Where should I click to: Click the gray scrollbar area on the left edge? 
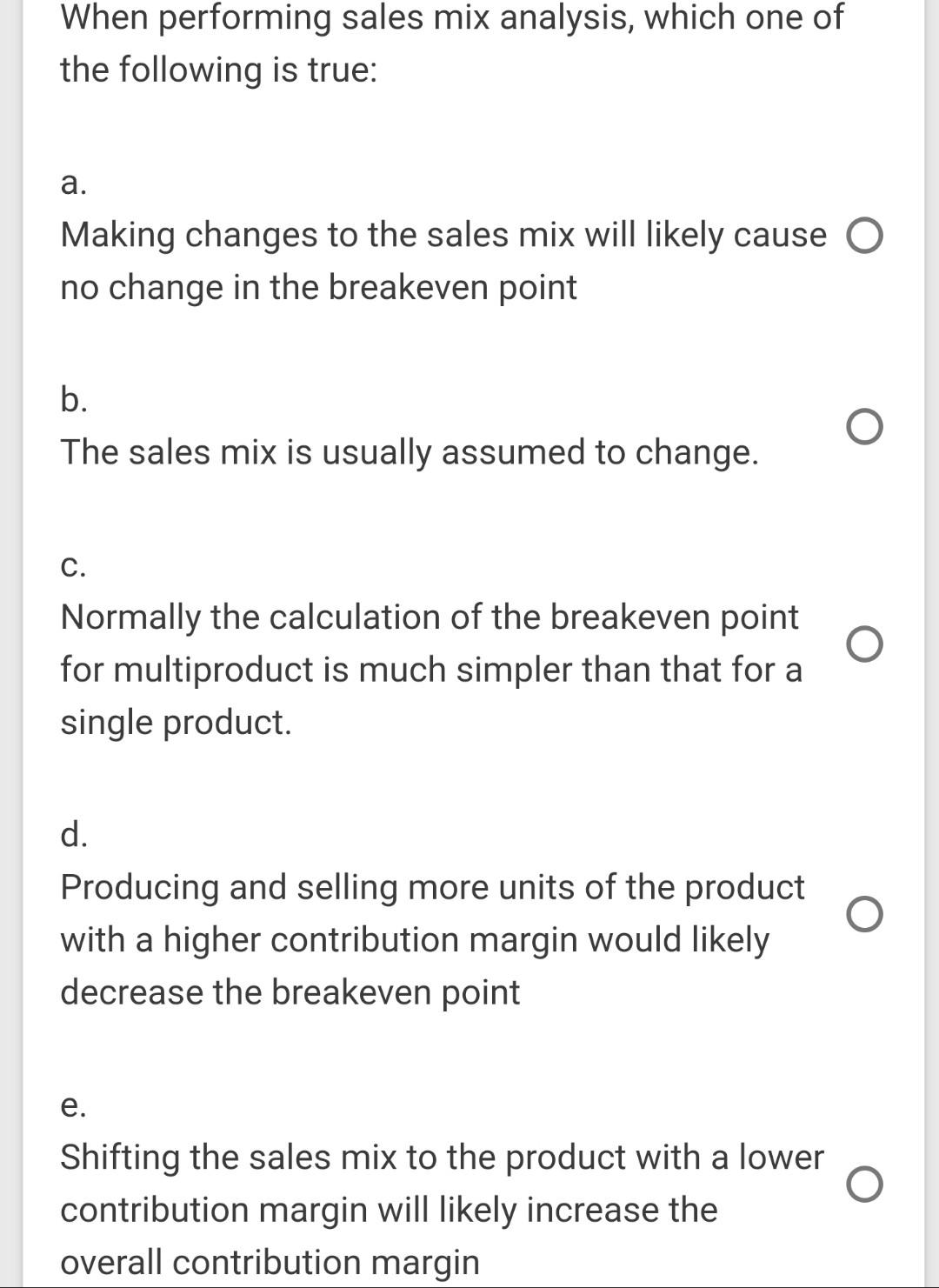pyautogui.click(x=7, y=644)
